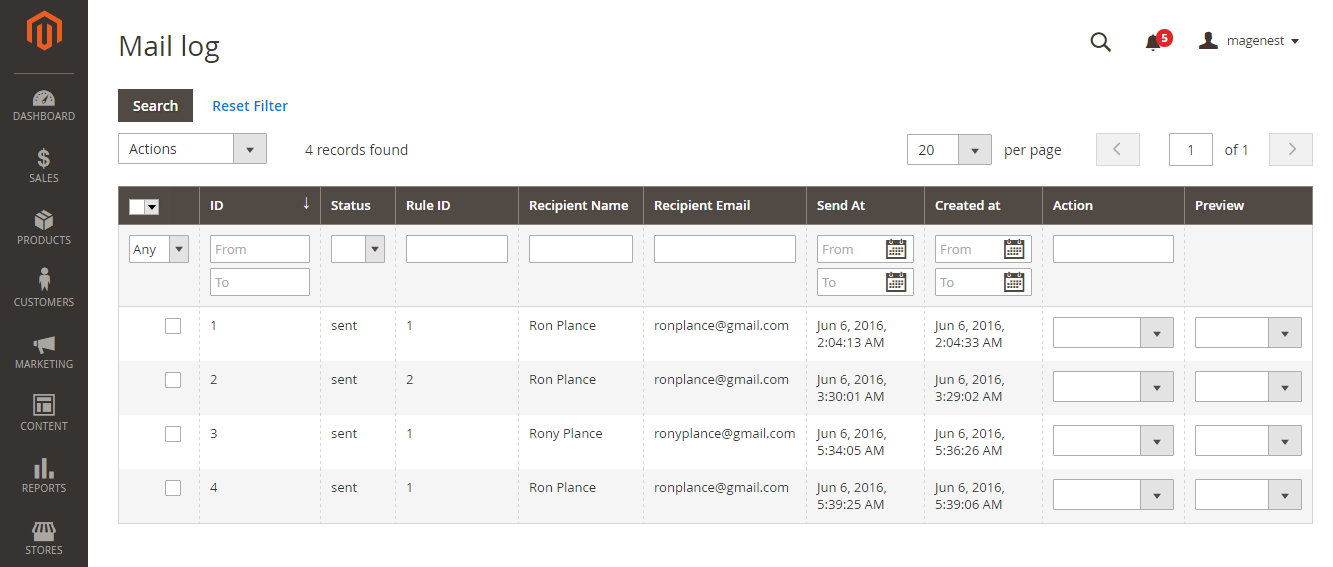The width and height of the screenshot is (1333, 567).
Task: Check the checkbox for mail log ID 1
Action: tap(173, 326)
